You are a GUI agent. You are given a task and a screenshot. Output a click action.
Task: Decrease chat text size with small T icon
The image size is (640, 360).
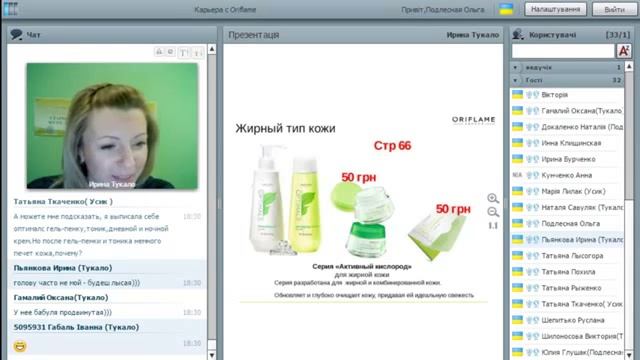click(x=198, y=52)
